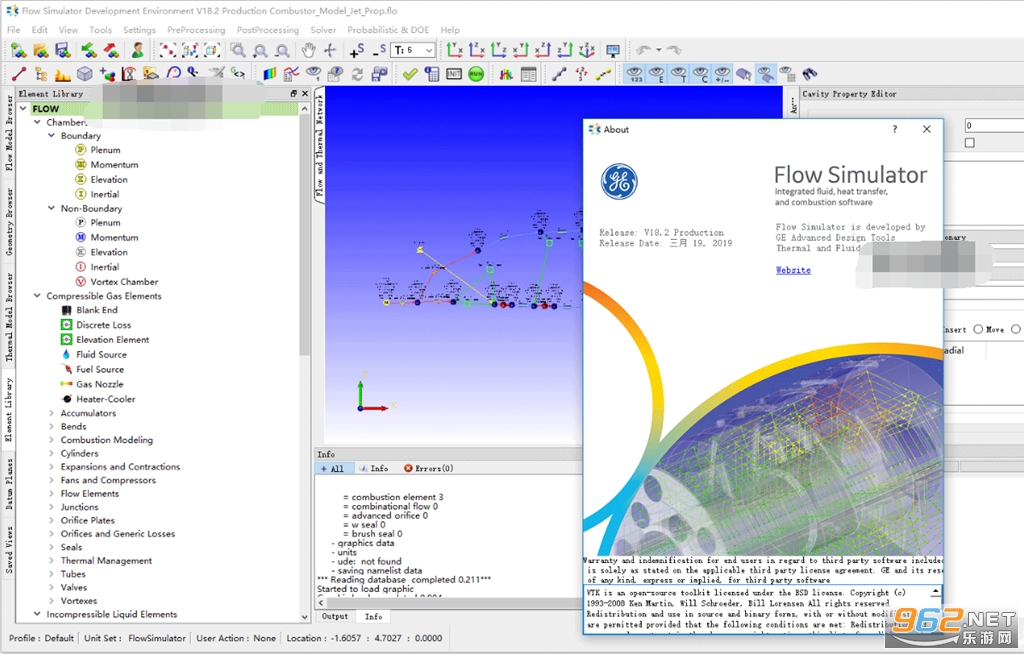The image size is (1024, 654).
Task: Click the binoculars search icon
Action: coord(810,74)
